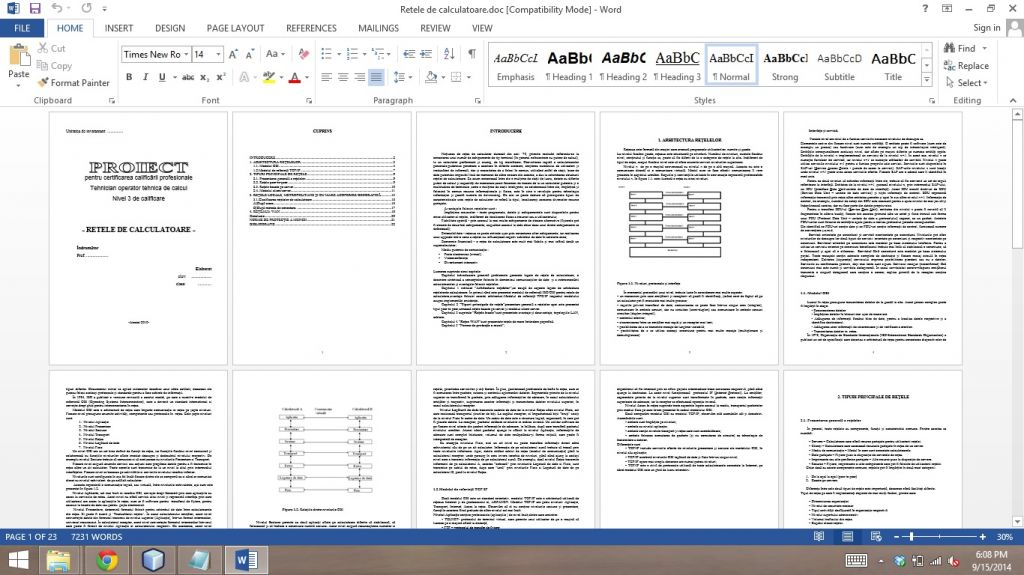1024x575 pixels.
Task: Toggle Bold formatting
Action: (x=129, y=78)
